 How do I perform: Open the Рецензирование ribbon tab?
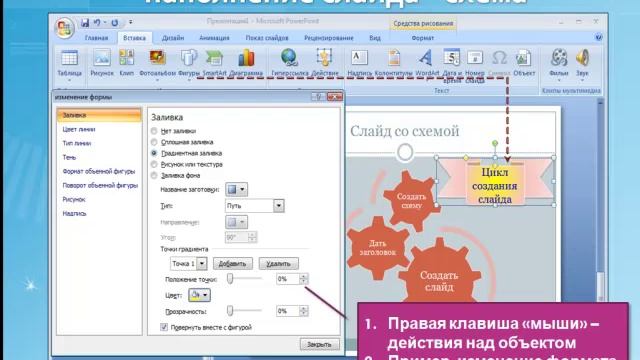click(x=329, y=38)
